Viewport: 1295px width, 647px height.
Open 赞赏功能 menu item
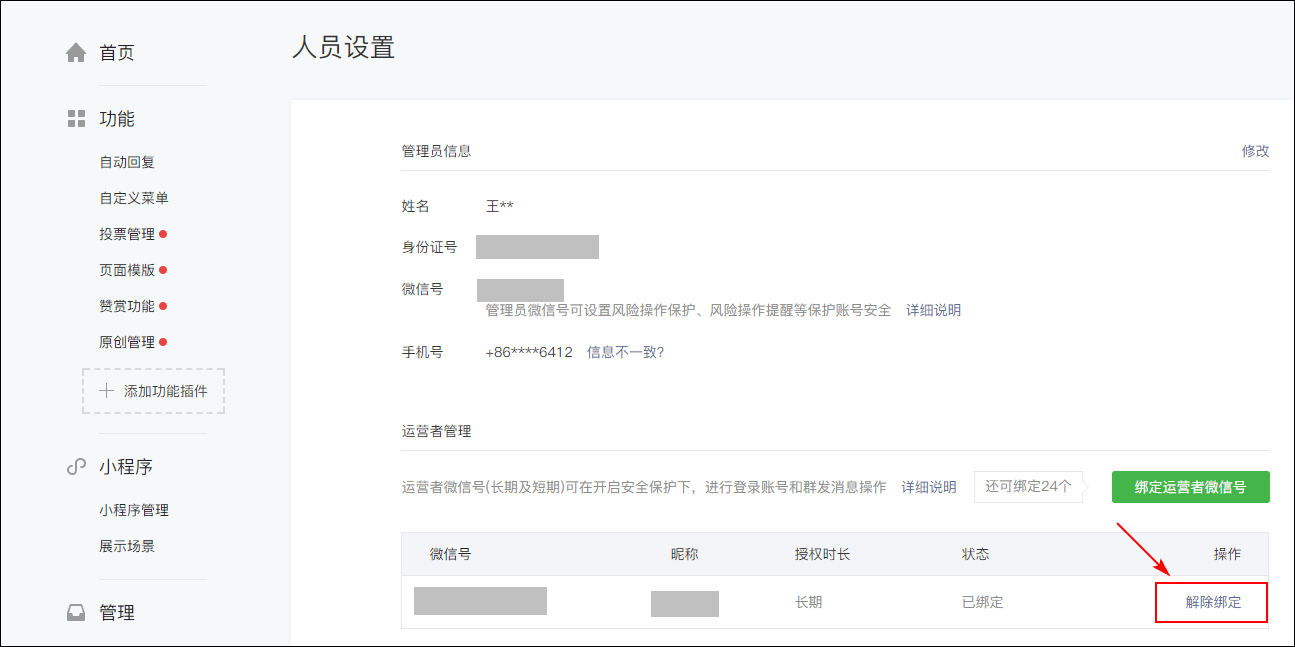point(127,306)
